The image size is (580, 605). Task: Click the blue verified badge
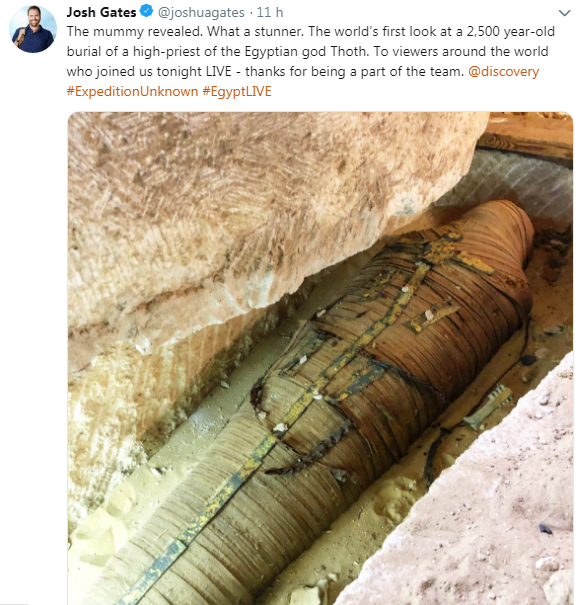coord(147,12)
